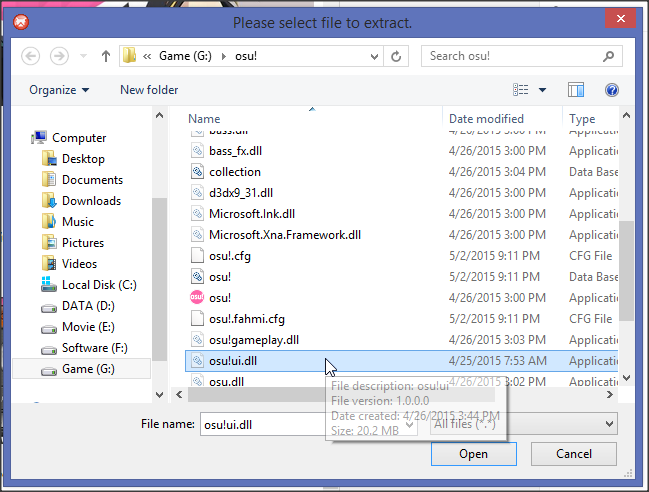Select the osu!gameplay.dll file
The width and height of the screenshot is (649, 492).
tap(254, 340)
